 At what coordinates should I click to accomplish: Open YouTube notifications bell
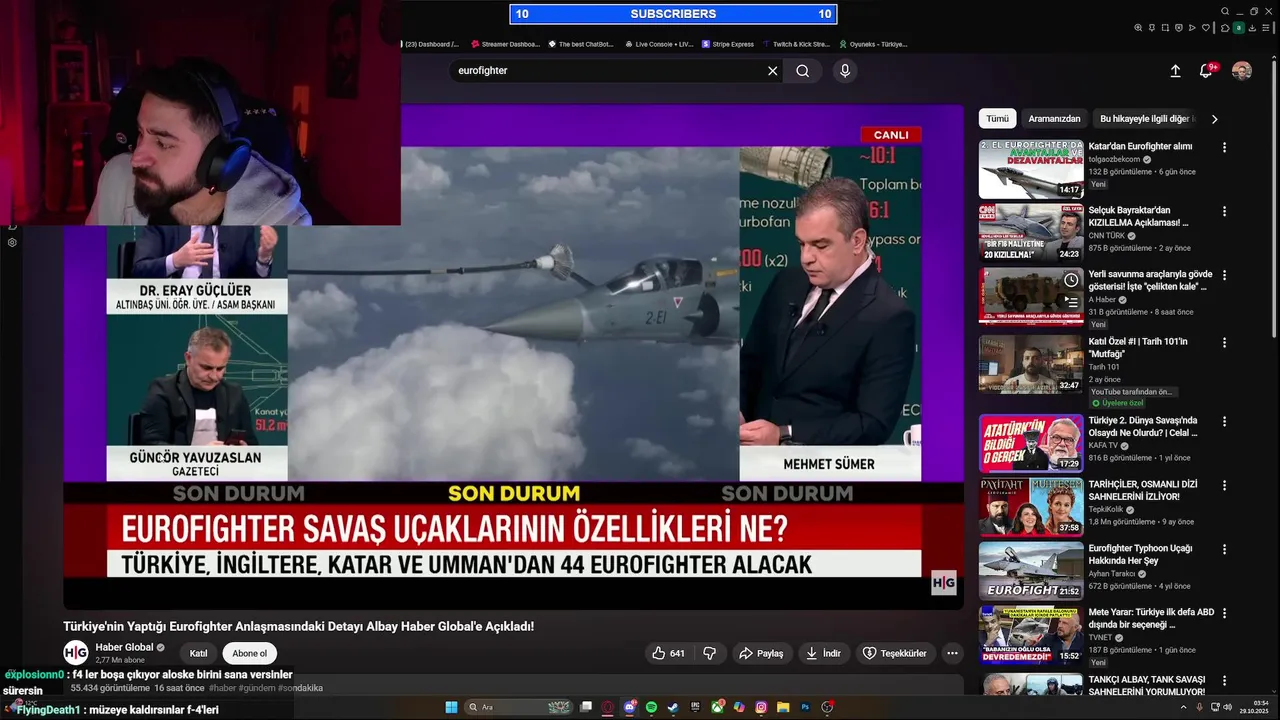coord(1206,71)
